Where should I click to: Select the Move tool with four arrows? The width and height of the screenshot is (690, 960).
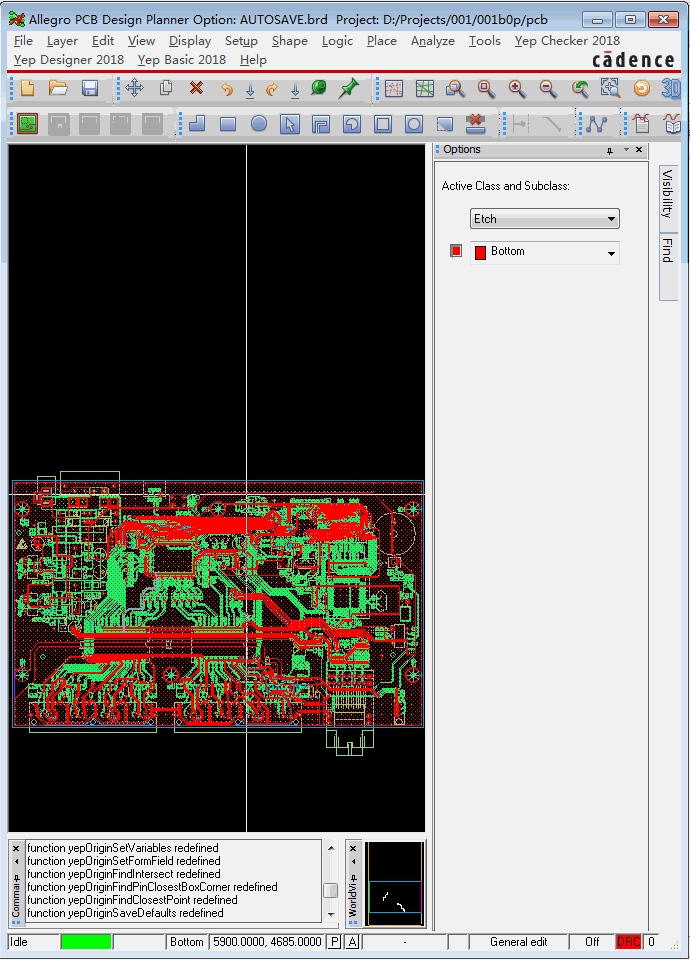coord(134,88)
